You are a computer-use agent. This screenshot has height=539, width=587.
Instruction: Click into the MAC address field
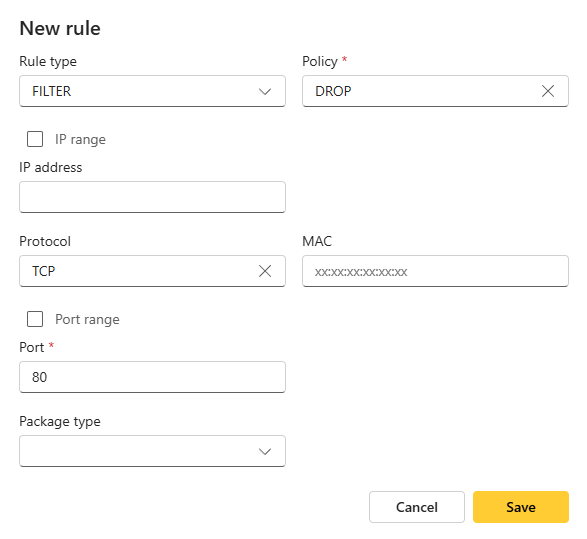[x=435, y=271]
